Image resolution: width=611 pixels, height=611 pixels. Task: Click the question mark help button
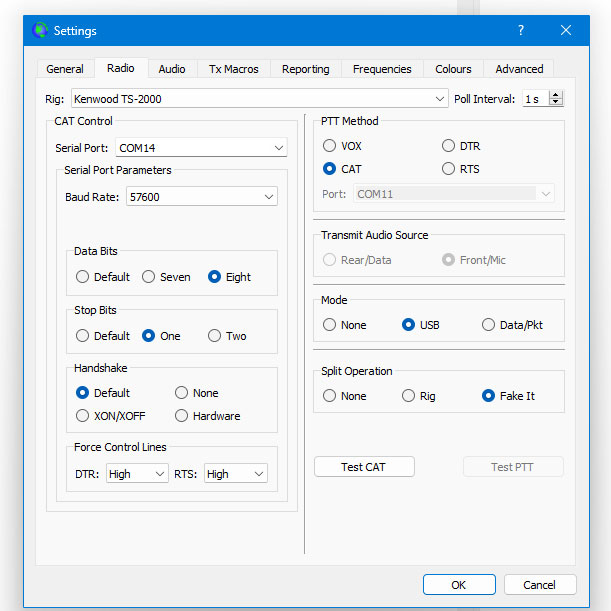point(520,30)
